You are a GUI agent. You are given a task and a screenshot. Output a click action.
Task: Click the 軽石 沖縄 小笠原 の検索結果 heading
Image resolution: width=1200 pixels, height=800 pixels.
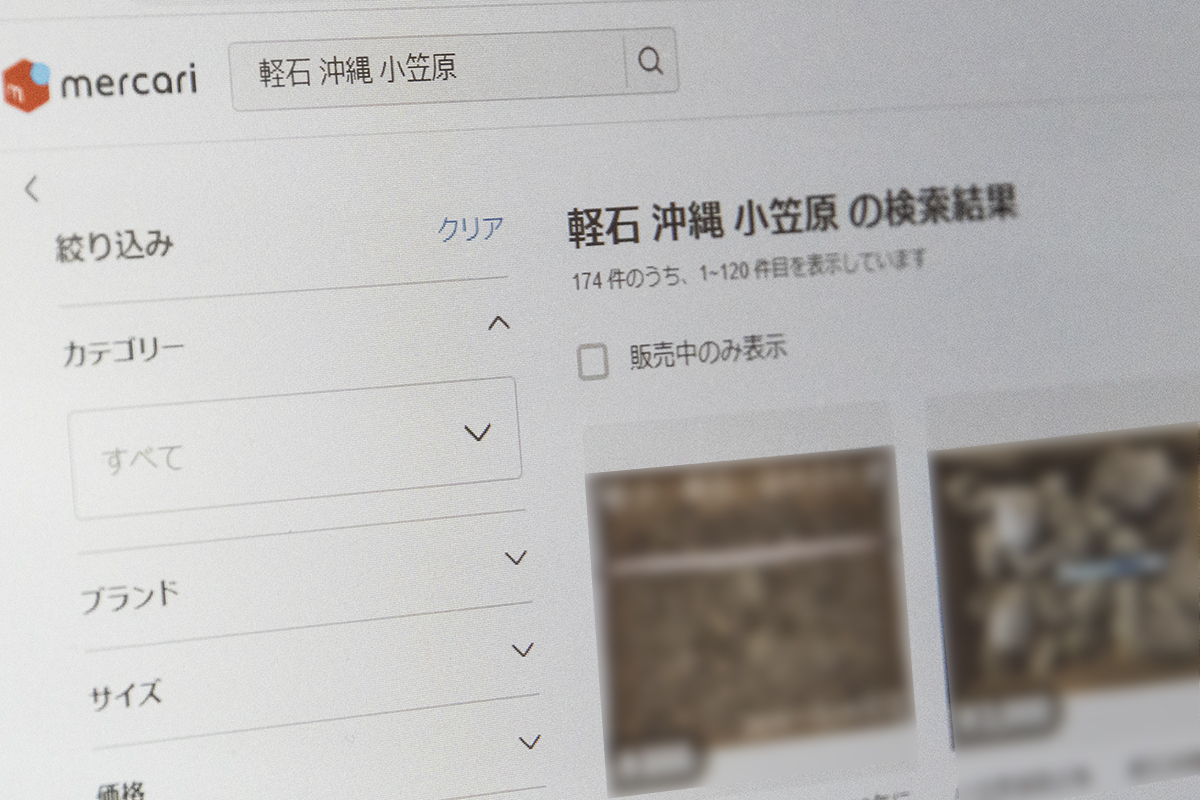[x=792, y=216]
